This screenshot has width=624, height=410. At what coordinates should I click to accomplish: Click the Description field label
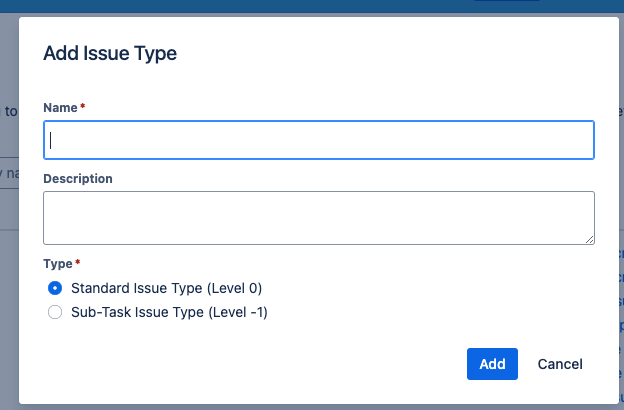click(78, 179)
